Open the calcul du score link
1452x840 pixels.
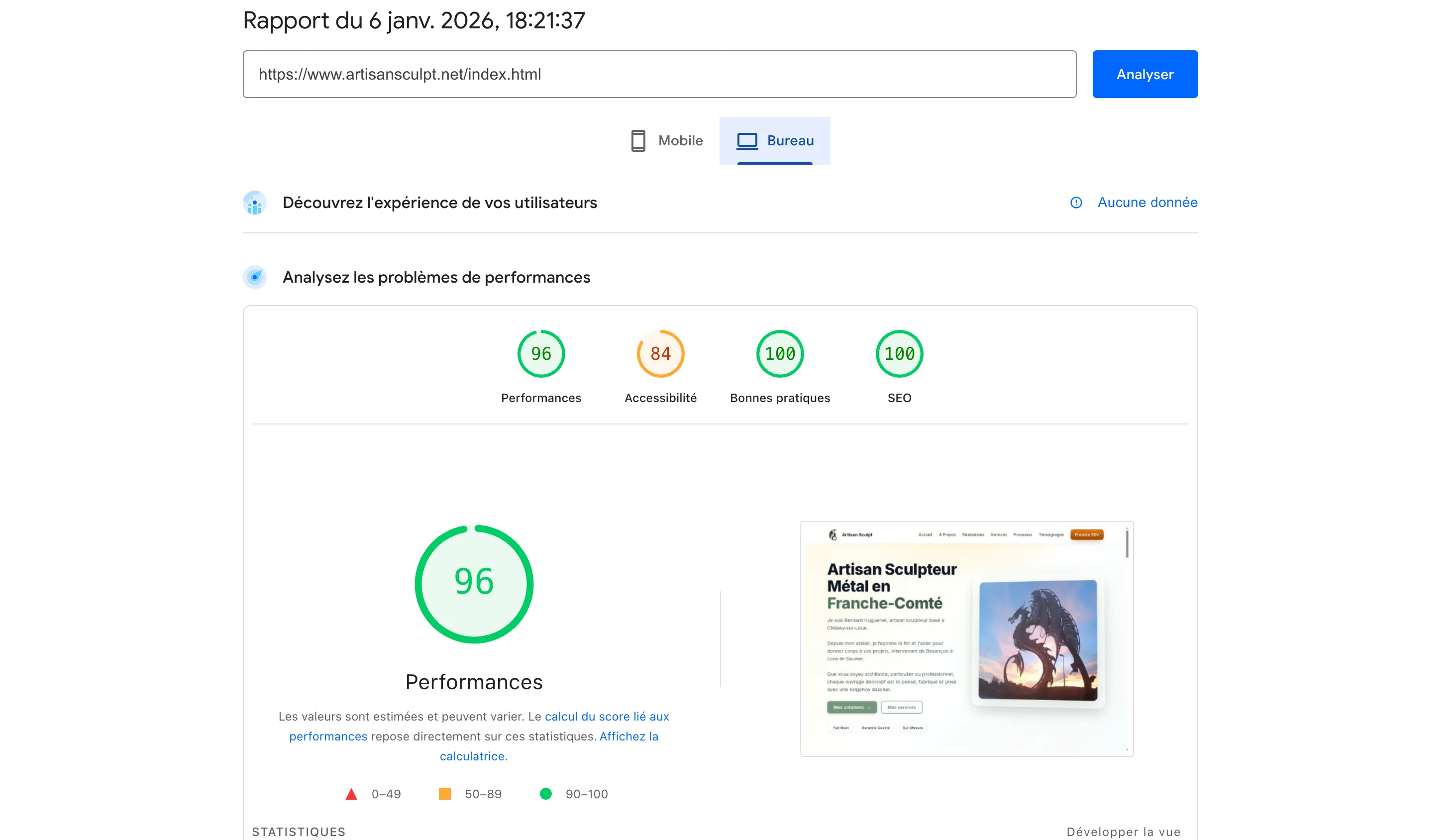pos(606,716)
